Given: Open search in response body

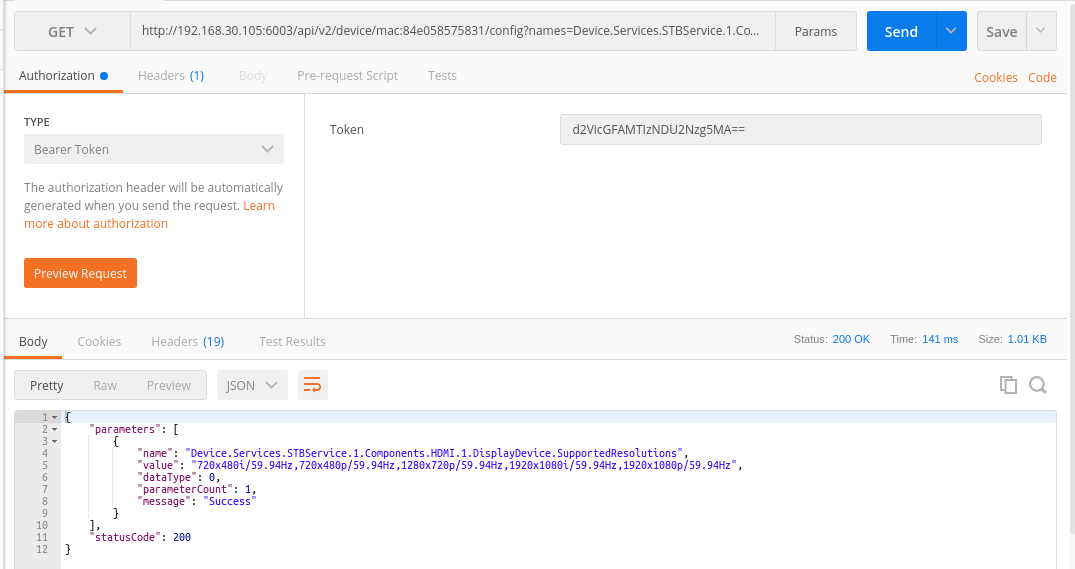Looking at the screenshot, I should pos(1038,385).
